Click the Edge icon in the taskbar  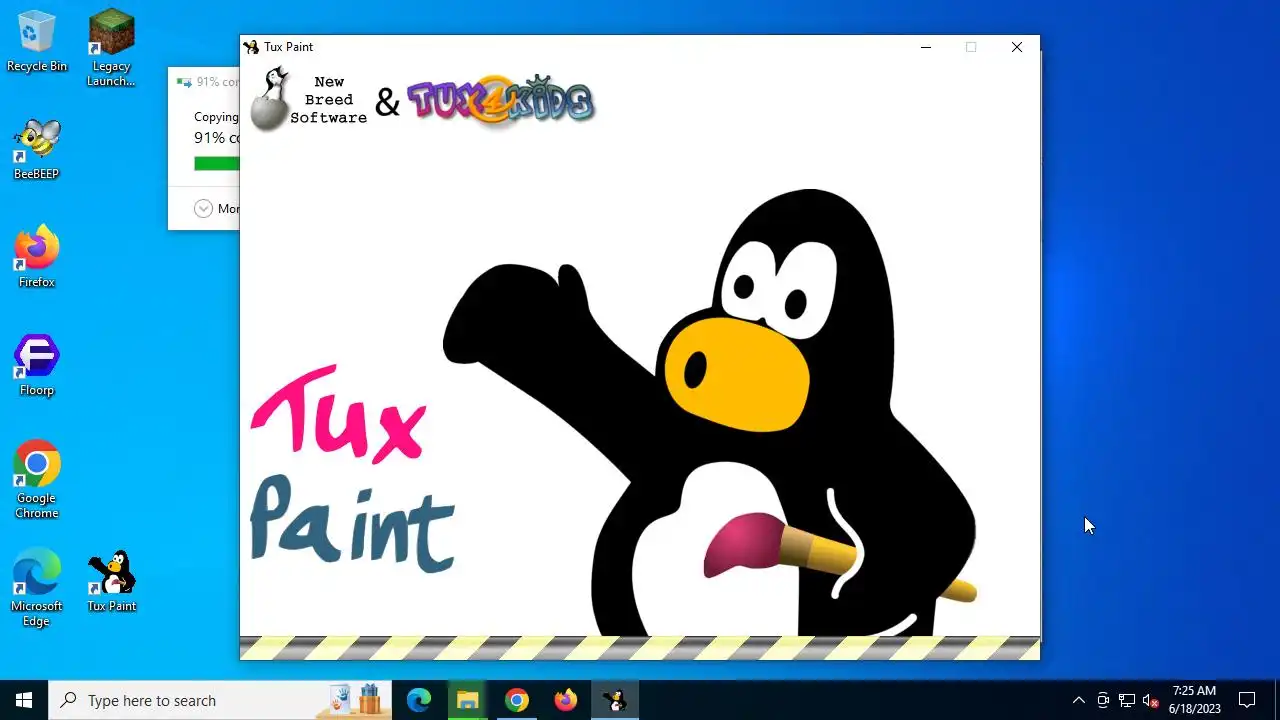[x=419, y=700]
